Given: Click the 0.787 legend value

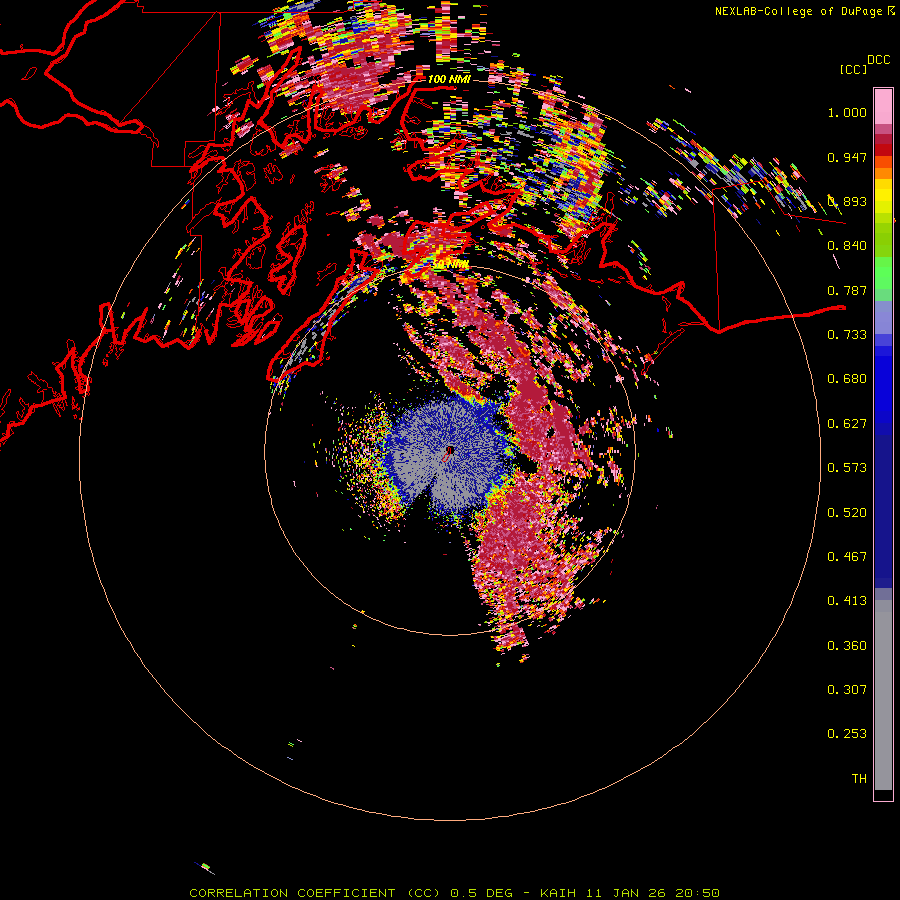Looking at the screenshot, I should point(847,290).
